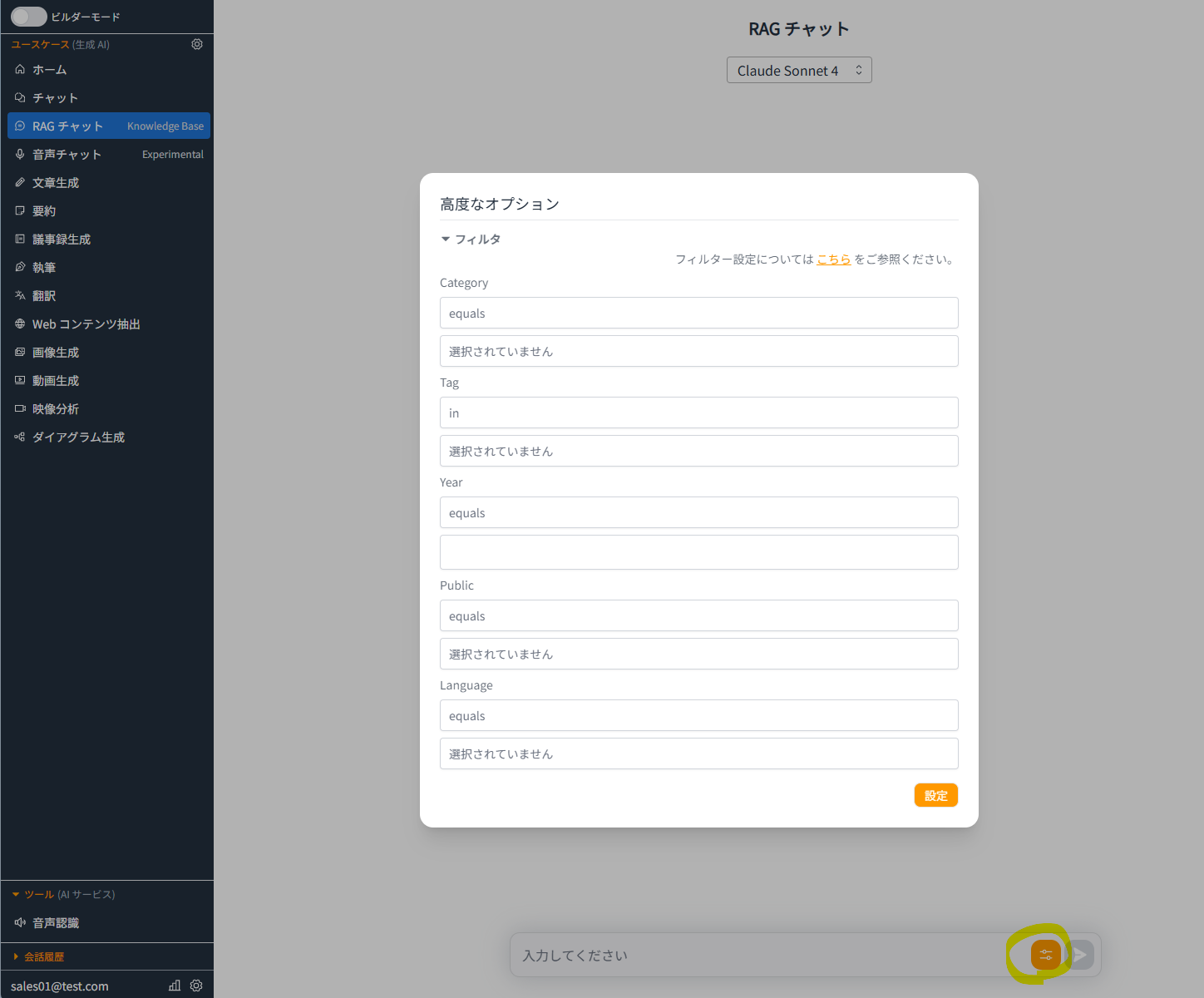
Task: Click the チャット speech bubble icon
Action: coord(20,98)
